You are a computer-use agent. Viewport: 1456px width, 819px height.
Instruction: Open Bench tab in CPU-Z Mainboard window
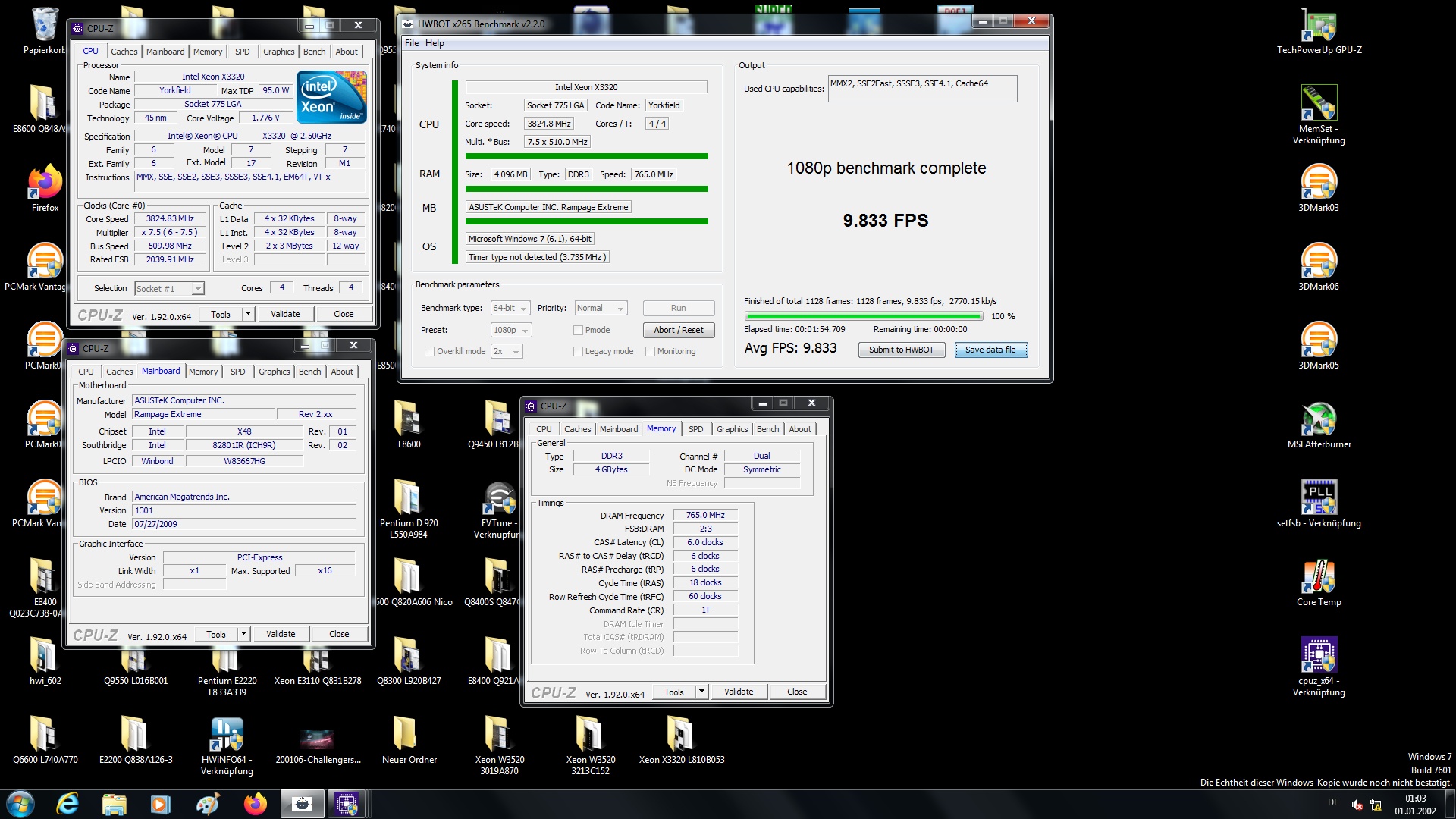pos(309,372)
